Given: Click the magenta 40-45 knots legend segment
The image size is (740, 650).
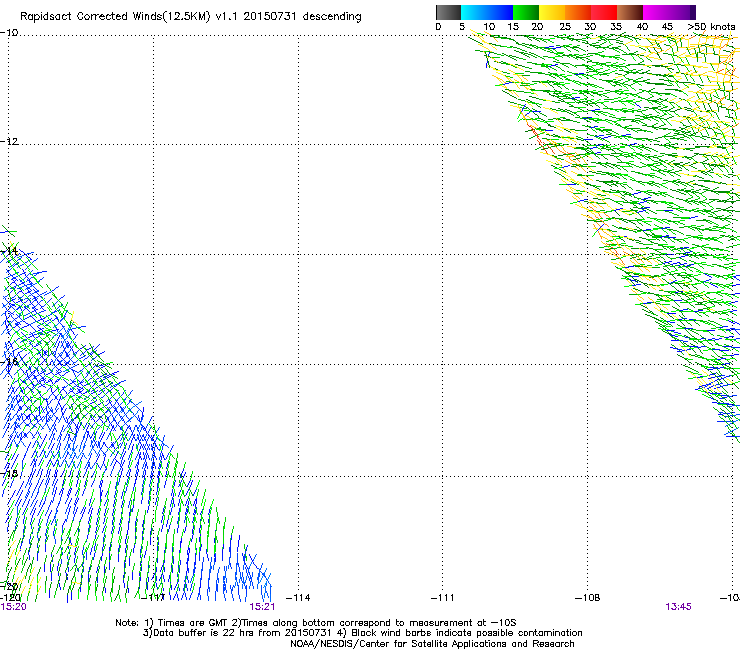Looking at the screenshot, I should (x=656, y=12).
